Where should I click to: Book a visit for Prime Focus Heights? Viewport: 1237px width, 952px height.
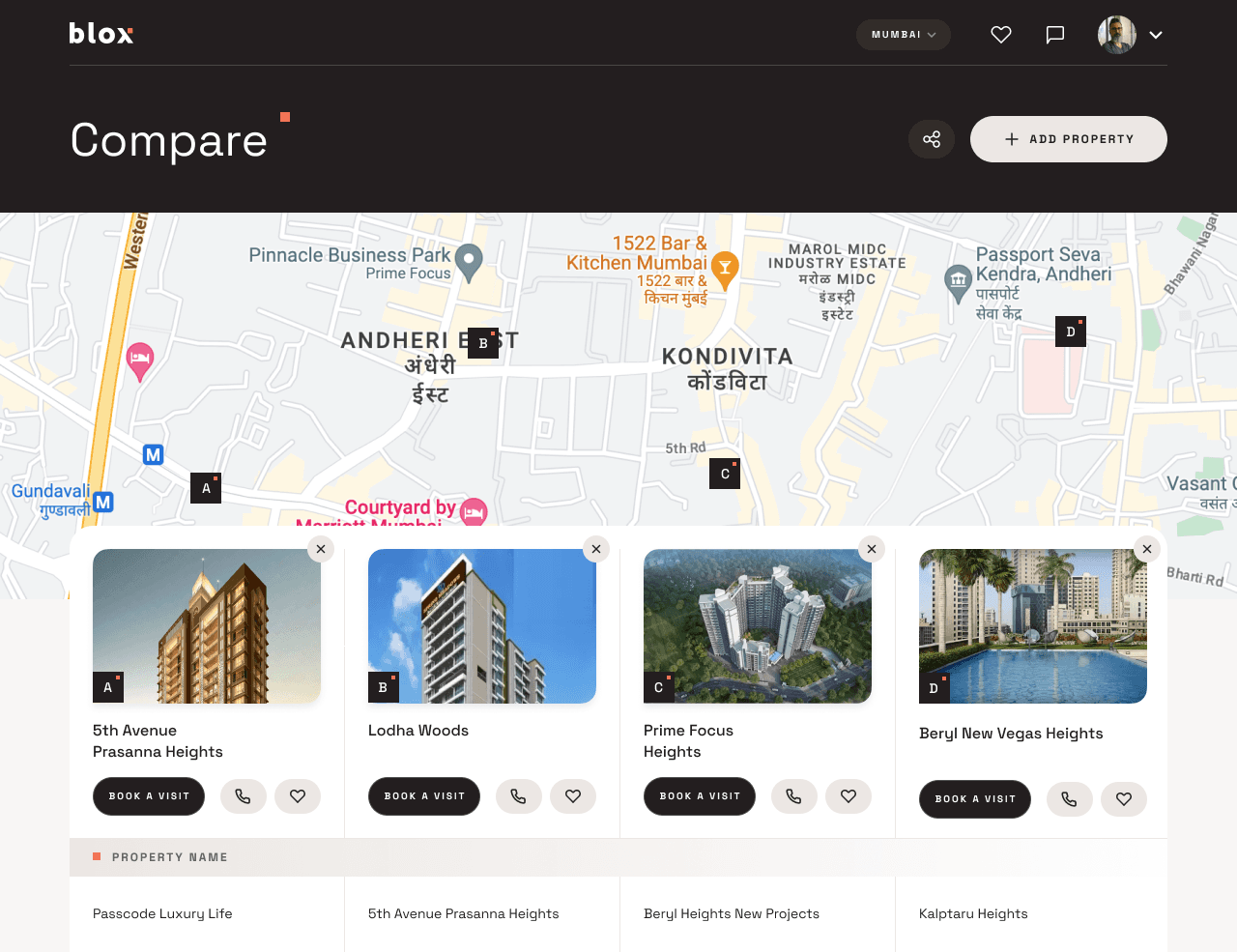pos(700,796)
